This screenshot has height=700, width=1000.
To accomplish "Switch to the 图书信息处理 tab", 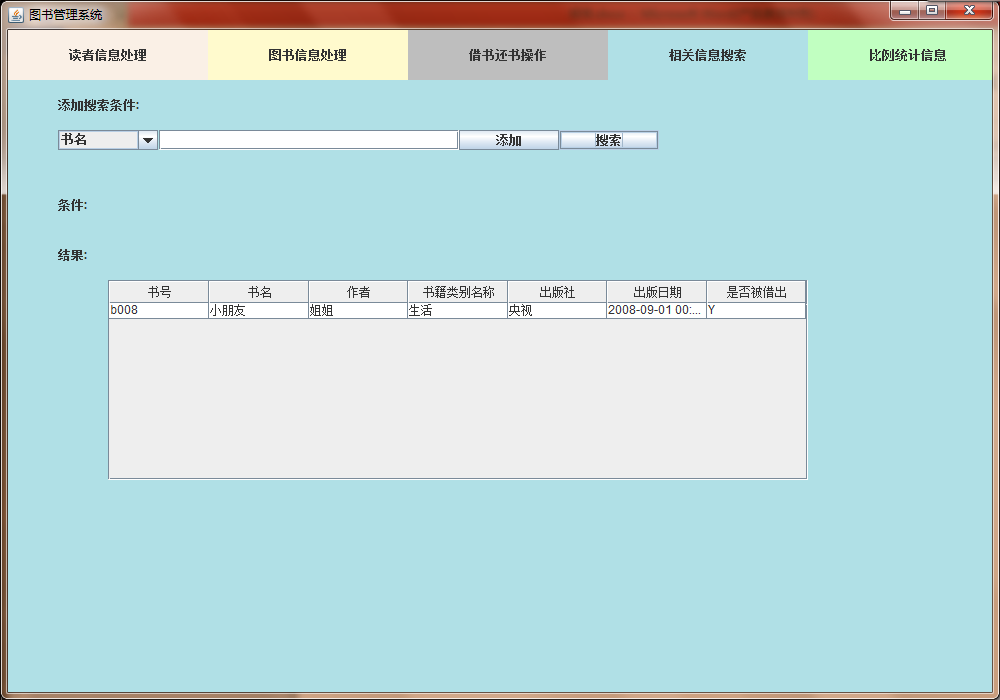I will pos(308,55).
